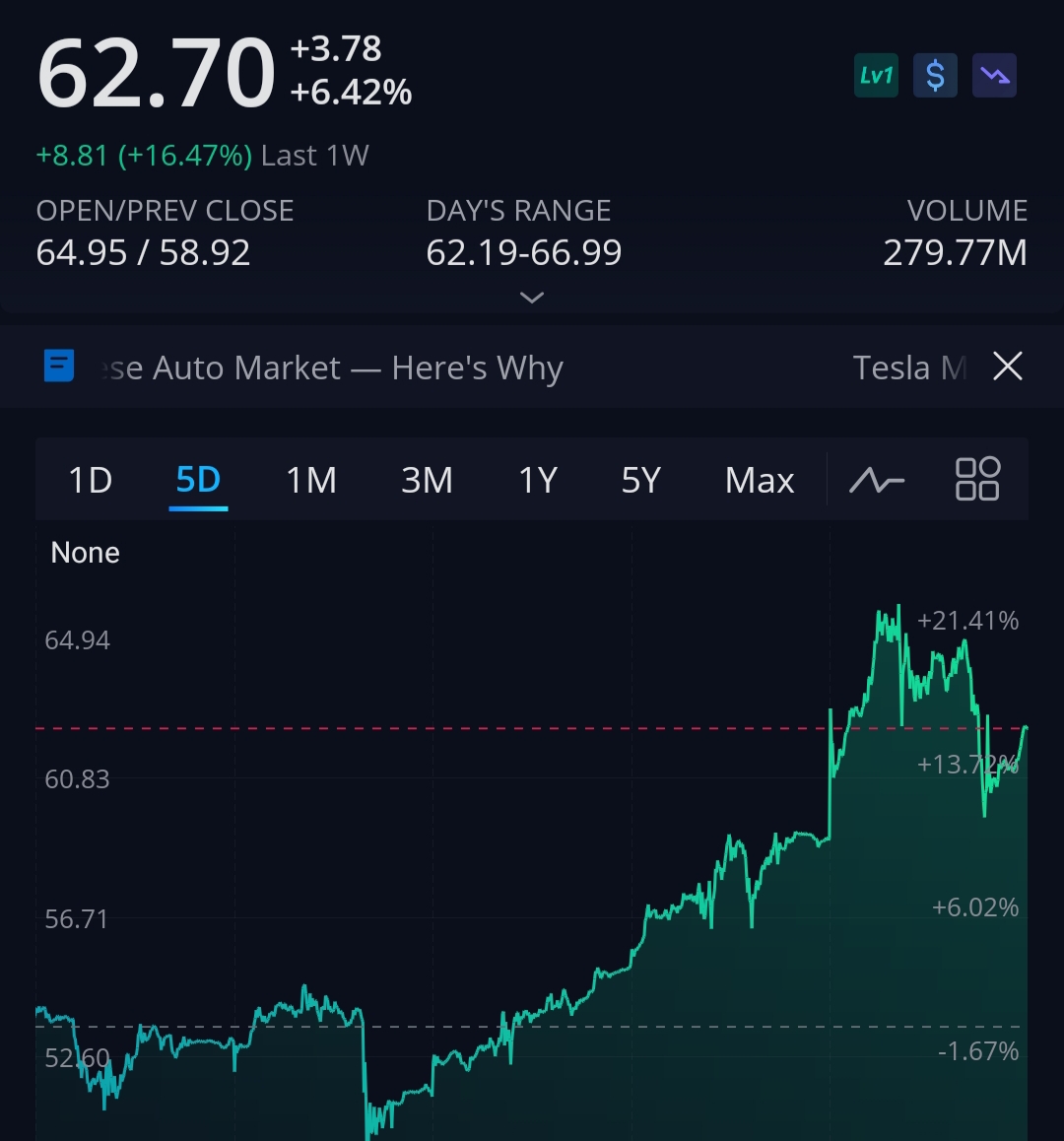This screenshot has width=1064, height=1141.
Task: Tap the purple downtrend chart icon
Action: click(994, 76)
